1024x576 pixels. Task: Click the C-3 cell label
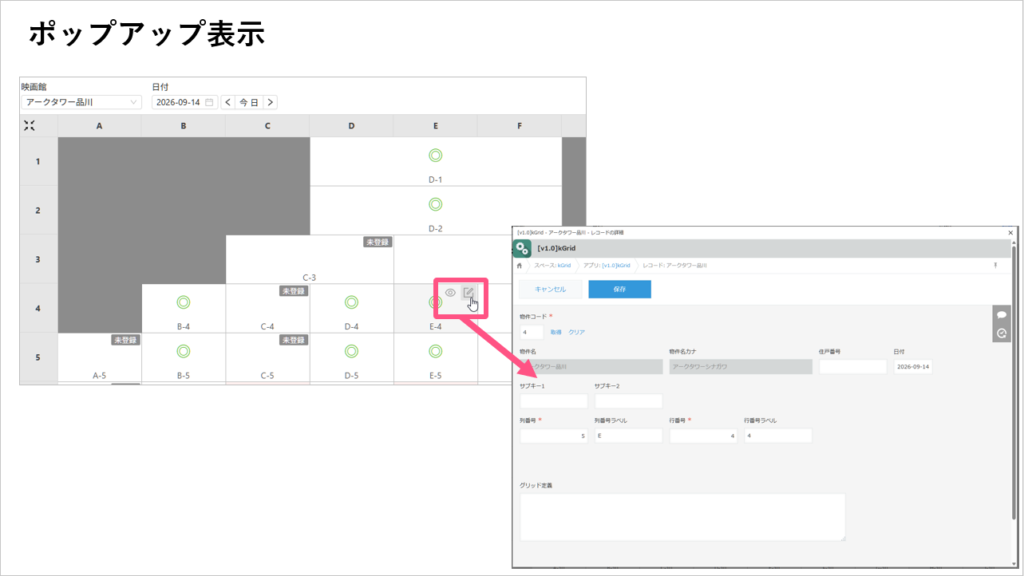point(310,278)
